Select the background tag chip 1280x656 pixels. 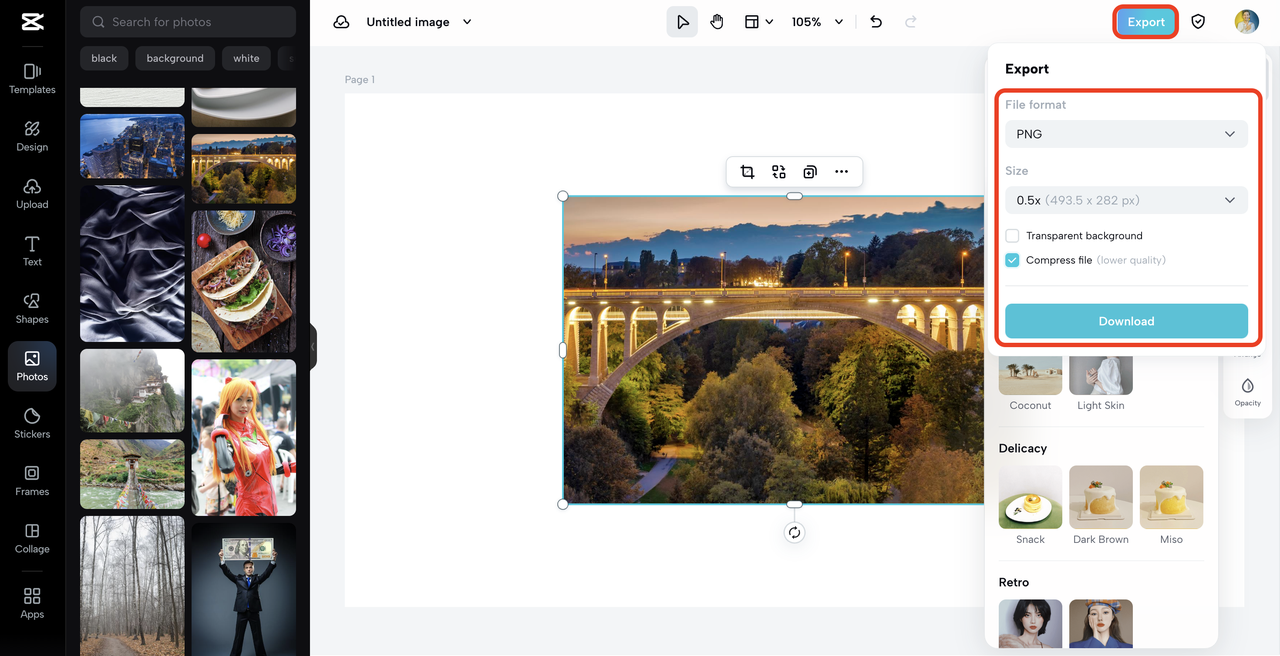click(175, 58)
